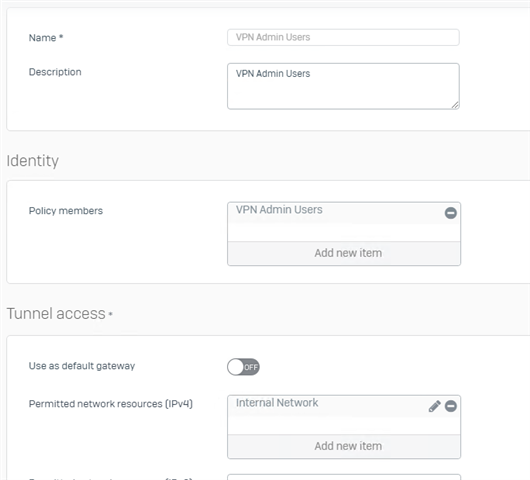
Task: Select the VPN Admin Users policy member entry
Action: 335,212
